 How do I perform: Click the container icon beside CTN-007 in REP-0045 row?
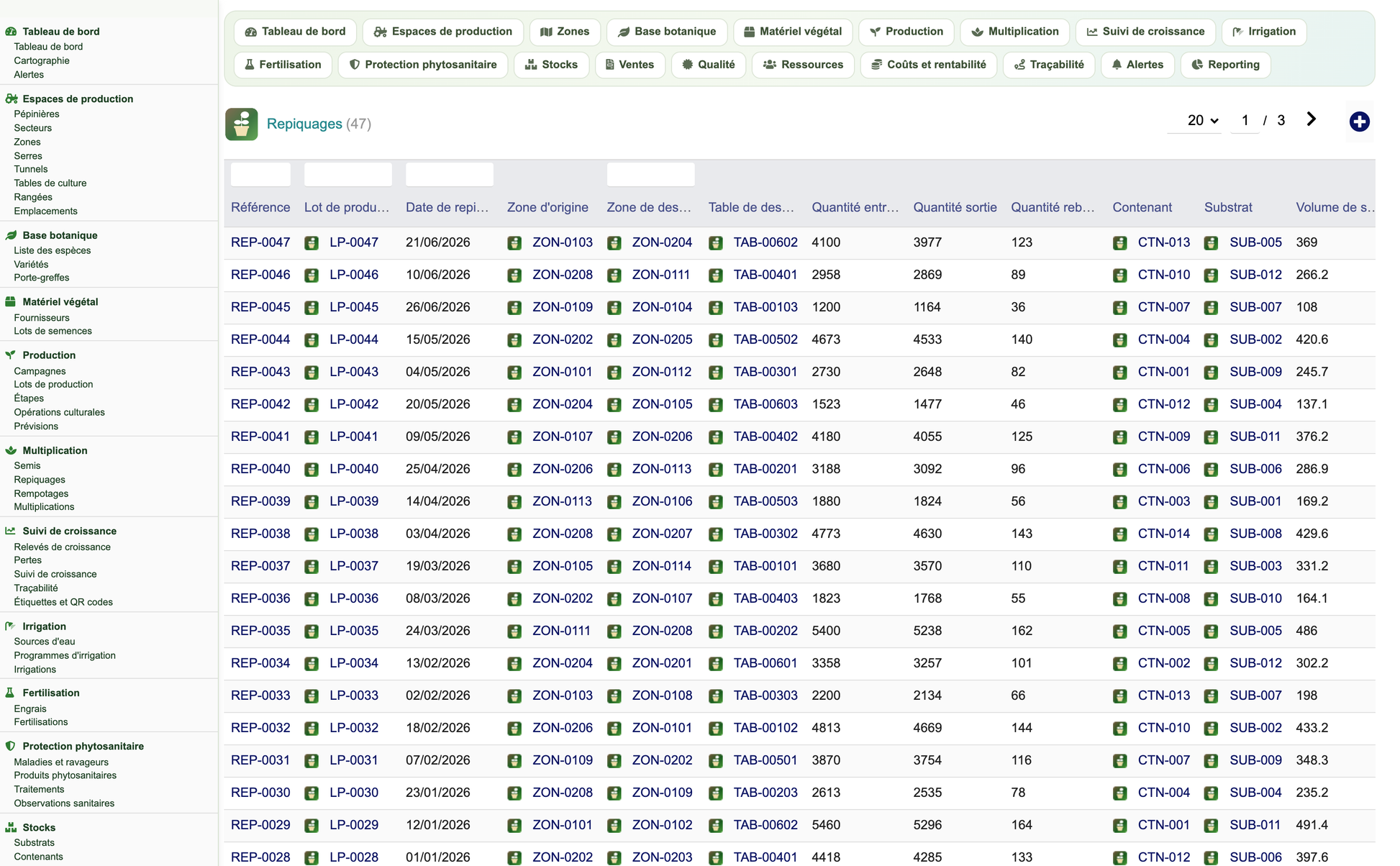coord(1120,308)
